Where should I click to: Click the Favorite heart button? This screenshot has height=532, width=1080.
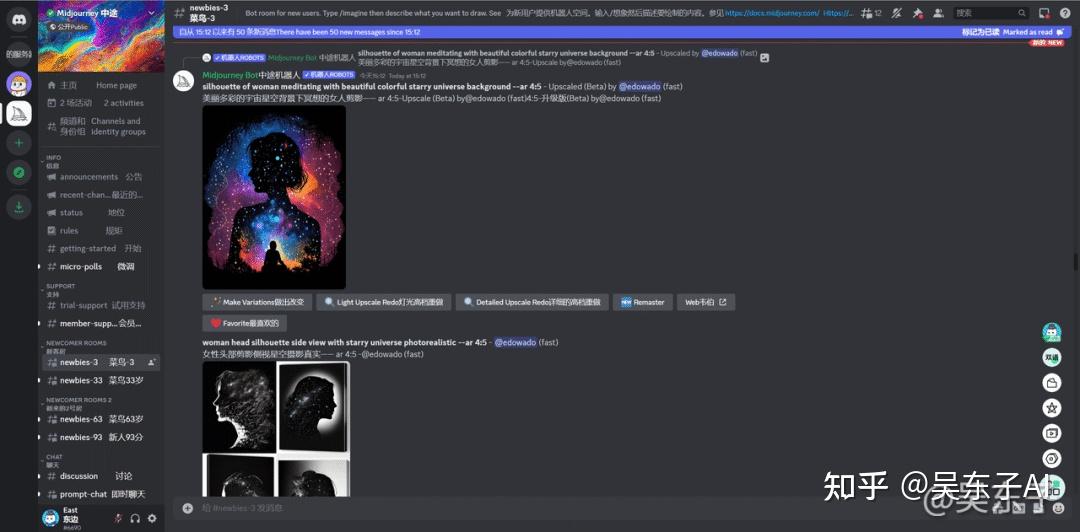pos(245,323)
